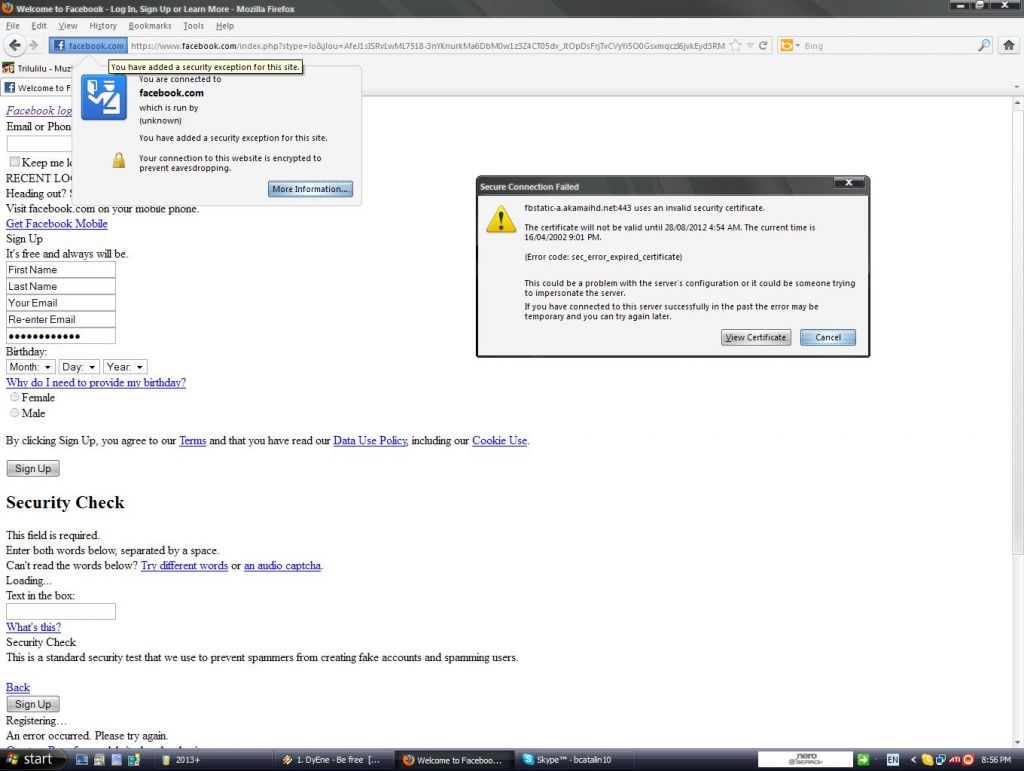The width and height of the screenshot is (1024, 771).
Task: Reload the page with the refresh icon
Action: [763, 45]
